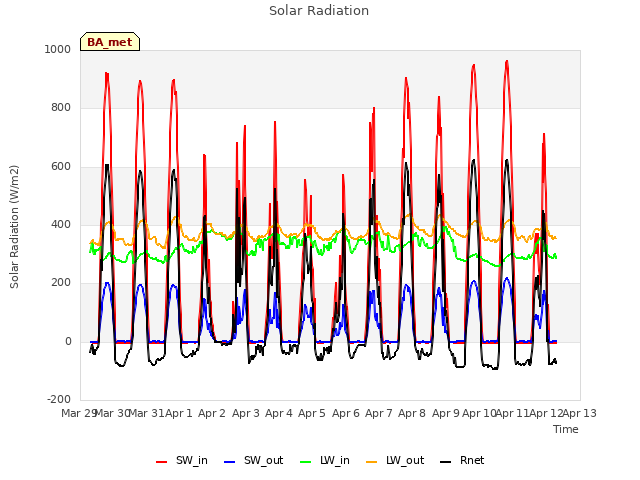Click the blue SW_out legend swatch

tap(230, 462)
